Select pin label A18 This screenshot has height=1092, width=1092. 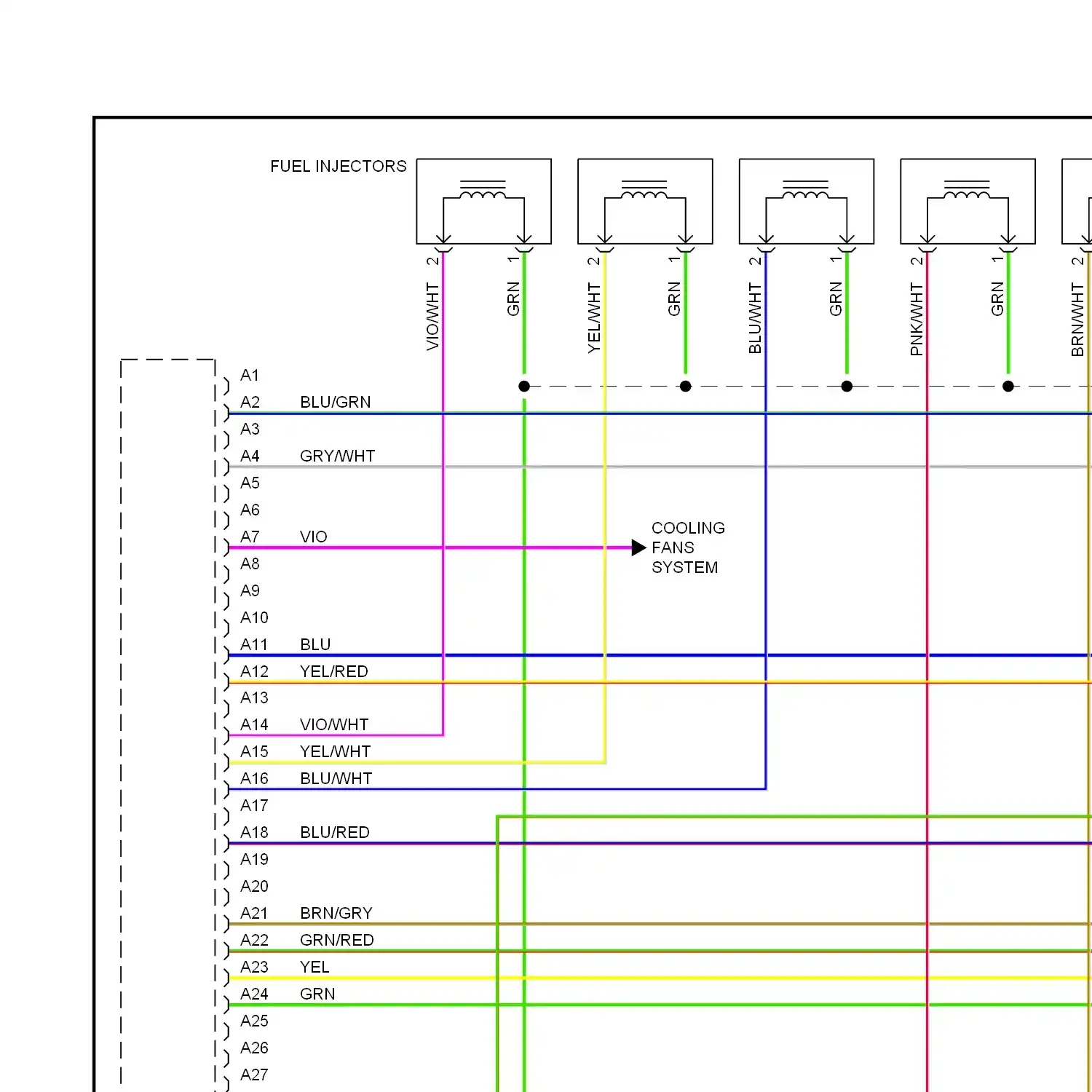point(254,833)
